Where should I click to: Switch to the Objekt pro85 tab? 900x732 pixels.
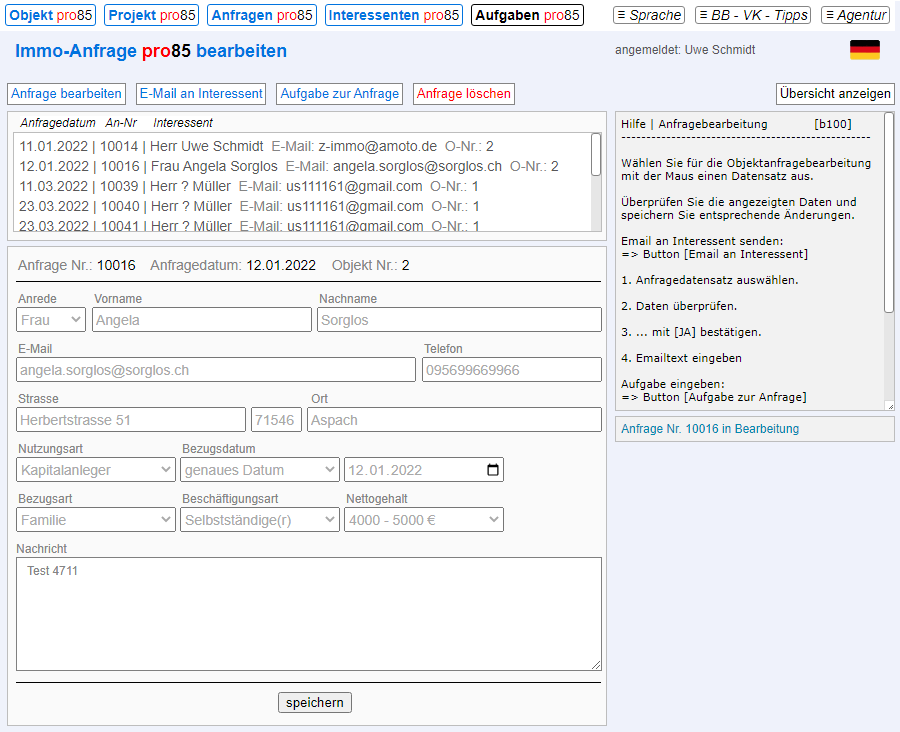pyautogui.click(x=51, y=15)
